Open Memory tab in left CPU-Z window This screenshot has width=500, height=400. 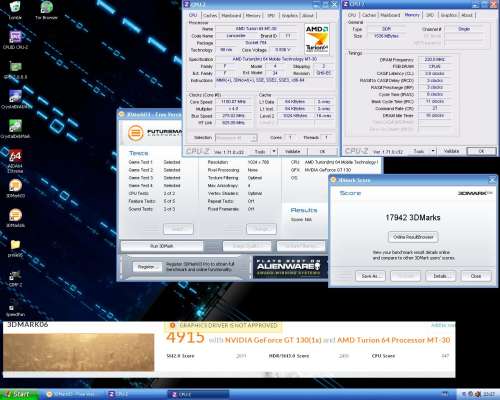[253, 15]
